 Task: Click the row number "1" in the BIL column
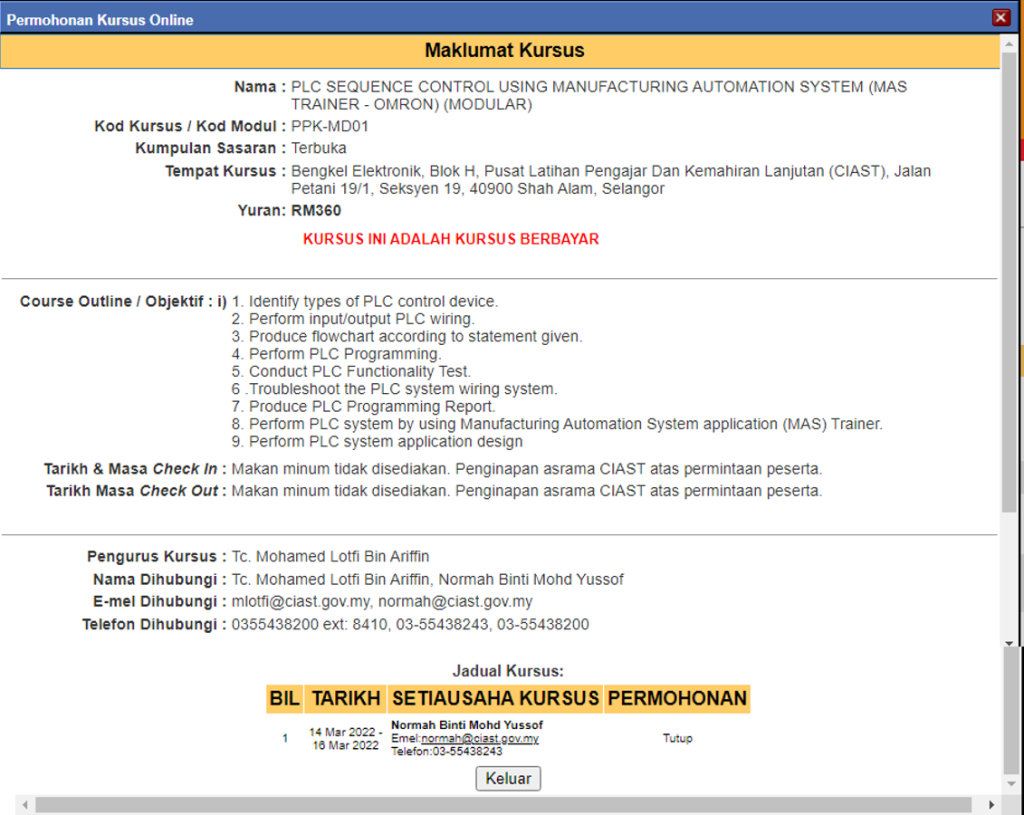pos(285,739)
